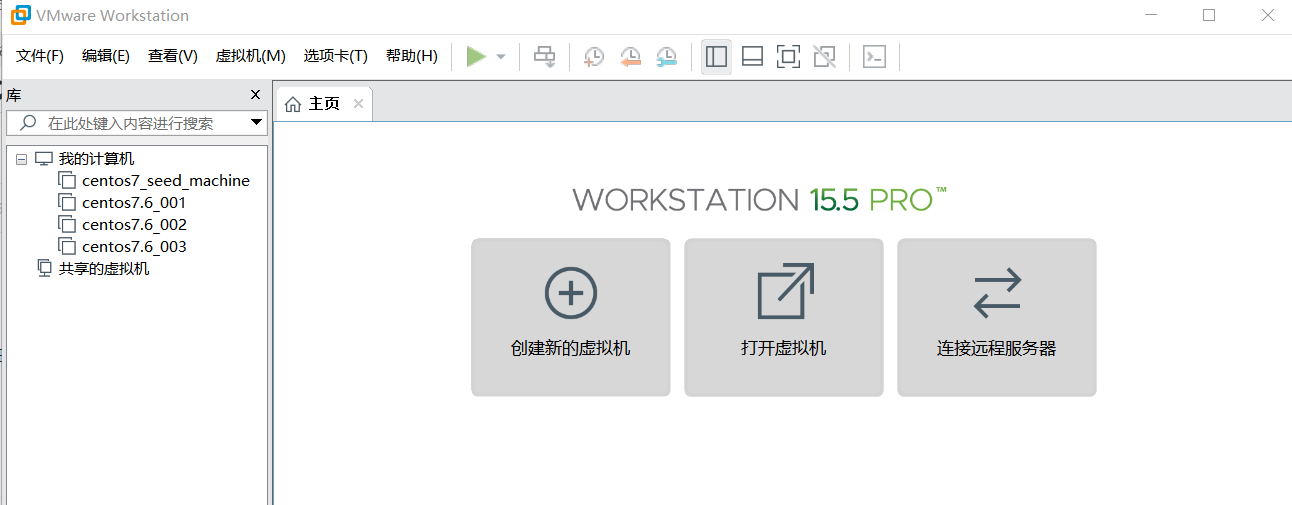Screen dimensions: 1292x505
Task: Select 共享的虚拟机 in the library
Action: point(104,269)
